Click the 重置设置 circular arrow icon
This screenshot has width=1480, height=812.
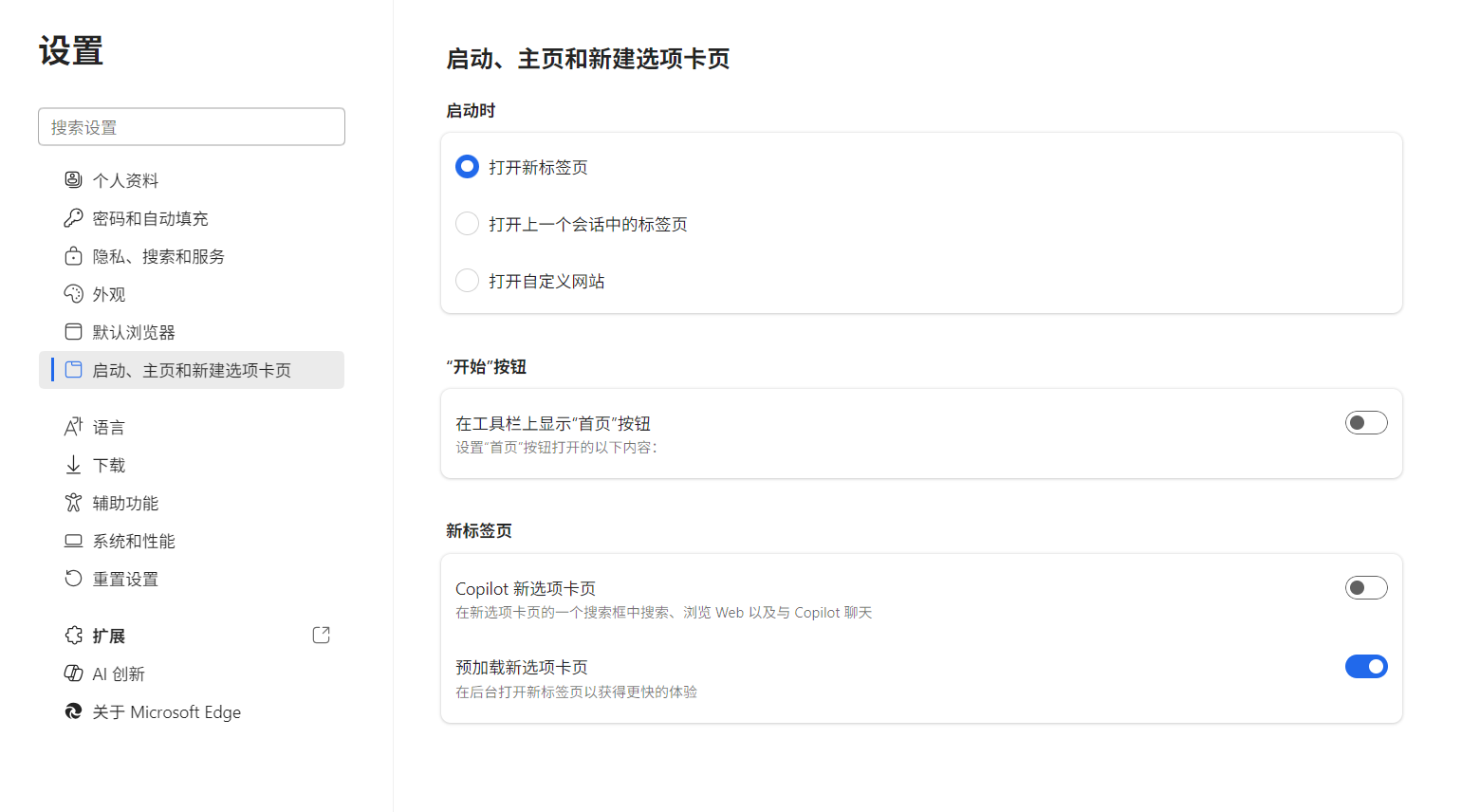pyautogui.click(x=73, y=579)
